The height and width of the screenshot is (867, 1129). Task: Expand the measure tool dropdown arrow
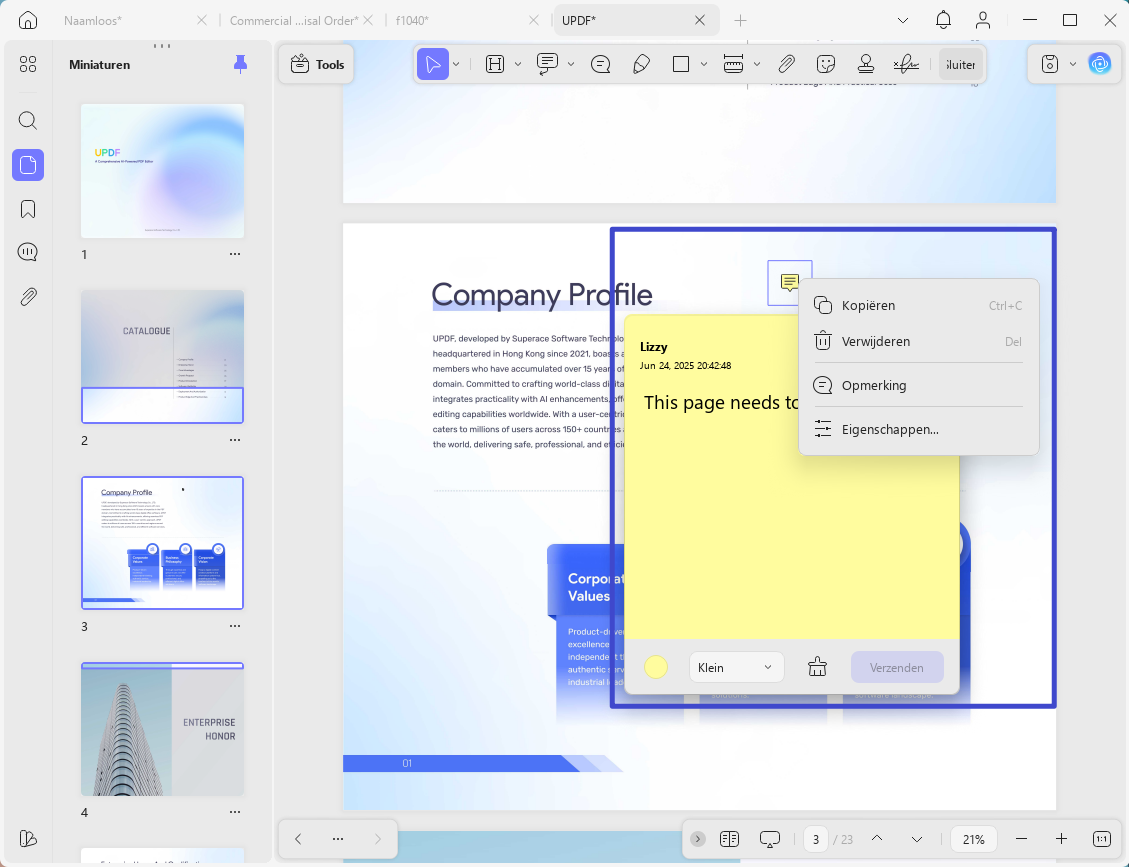pyautogui.click(x=757, y=64)
